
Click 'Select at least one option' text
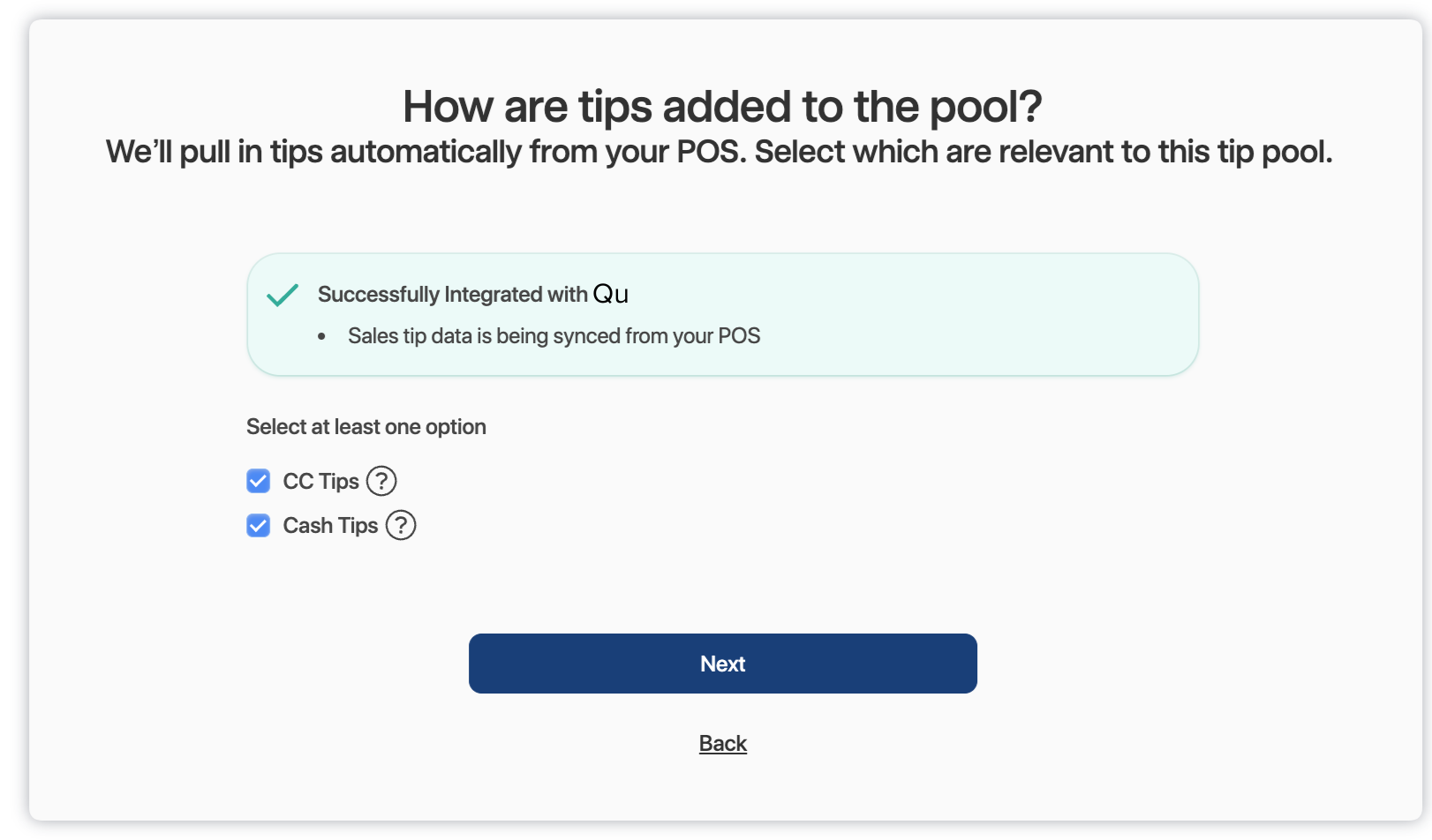click(366, 427)
